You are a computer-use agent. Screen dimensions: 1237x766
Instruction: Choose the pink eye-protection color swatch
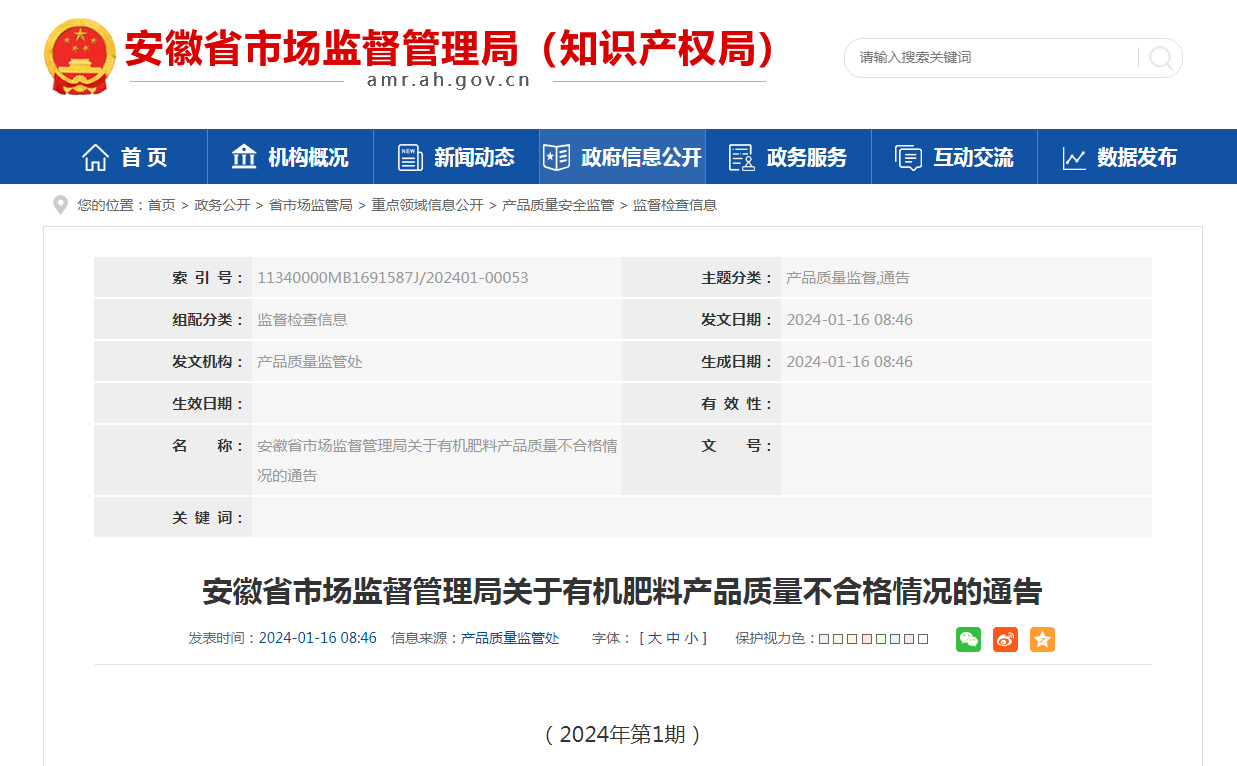(866, 639)
